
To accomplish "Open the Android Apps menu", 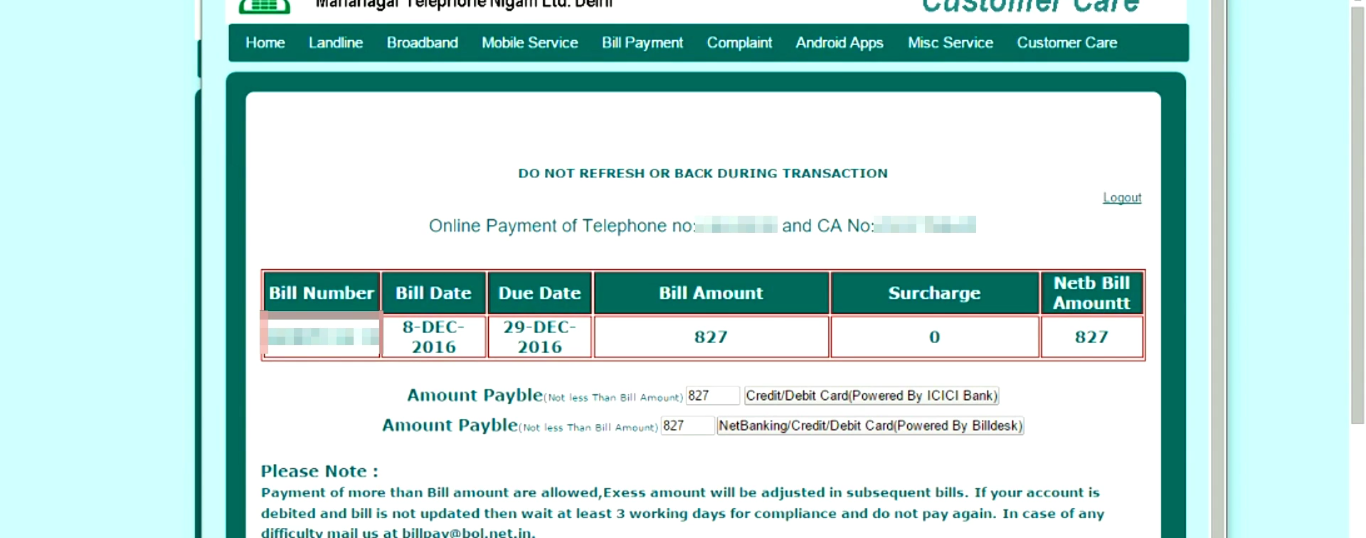I will [x=840, y=43].
